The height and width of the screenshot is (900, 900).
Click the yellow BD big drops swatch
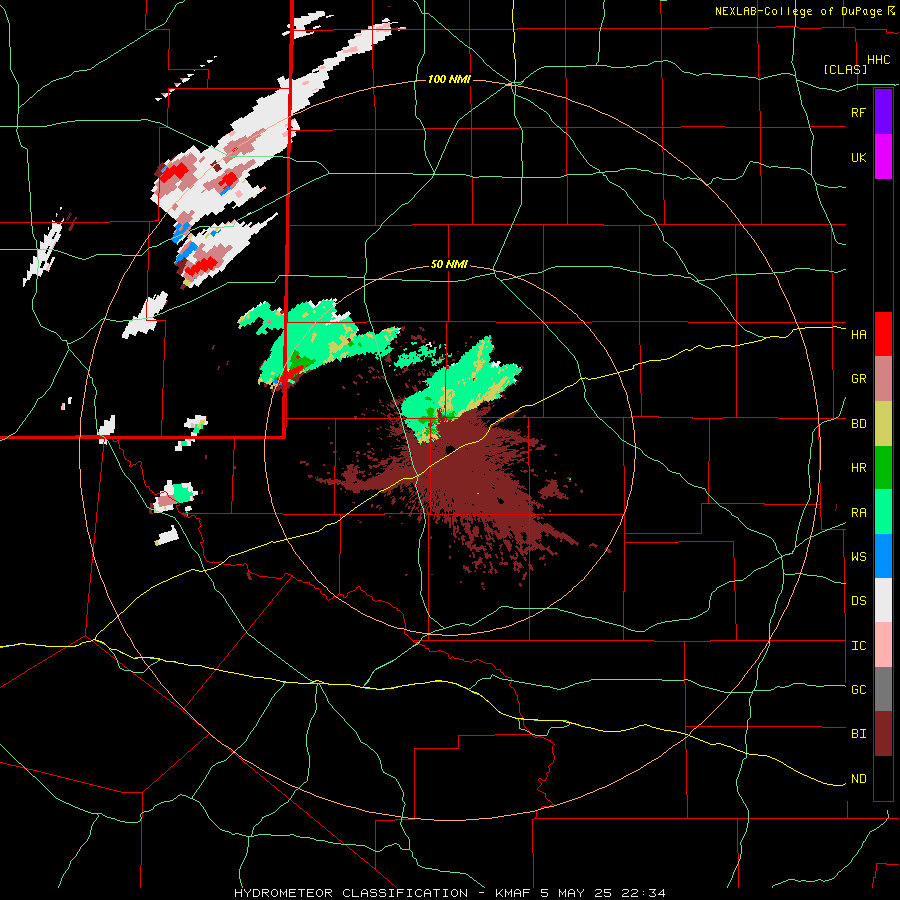click(x=883, y=424)
